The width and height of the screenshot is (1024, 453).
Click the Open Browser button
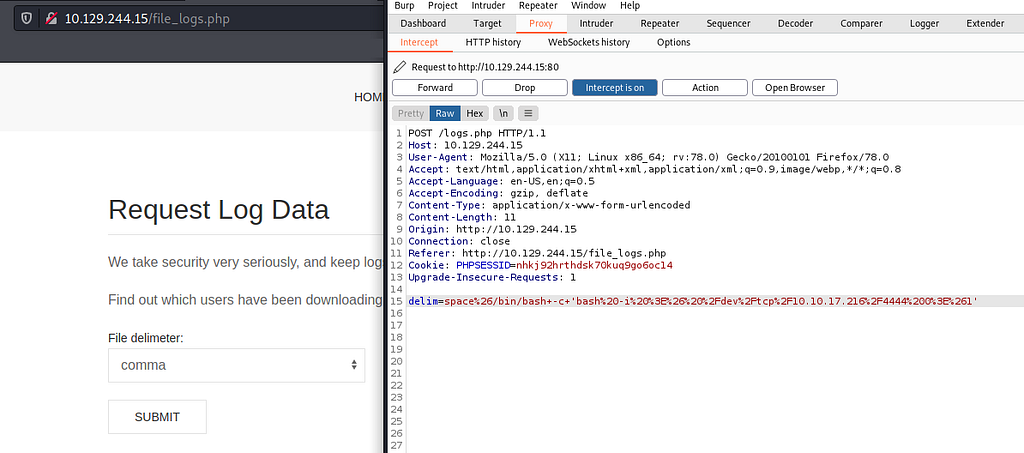[x=795, y=87]
